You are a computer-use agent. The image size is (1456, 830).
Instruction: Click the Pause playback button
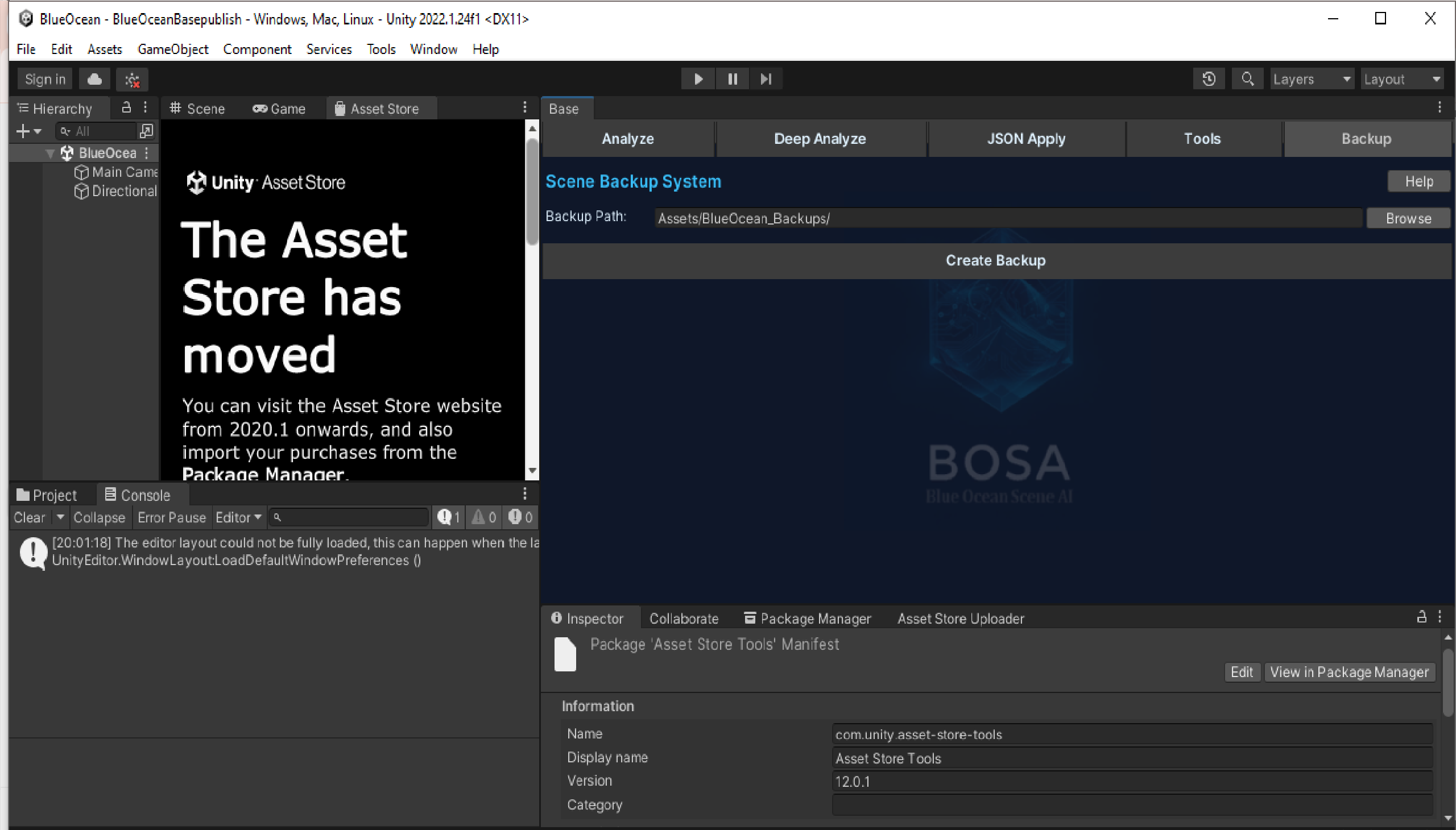[733, 78]
